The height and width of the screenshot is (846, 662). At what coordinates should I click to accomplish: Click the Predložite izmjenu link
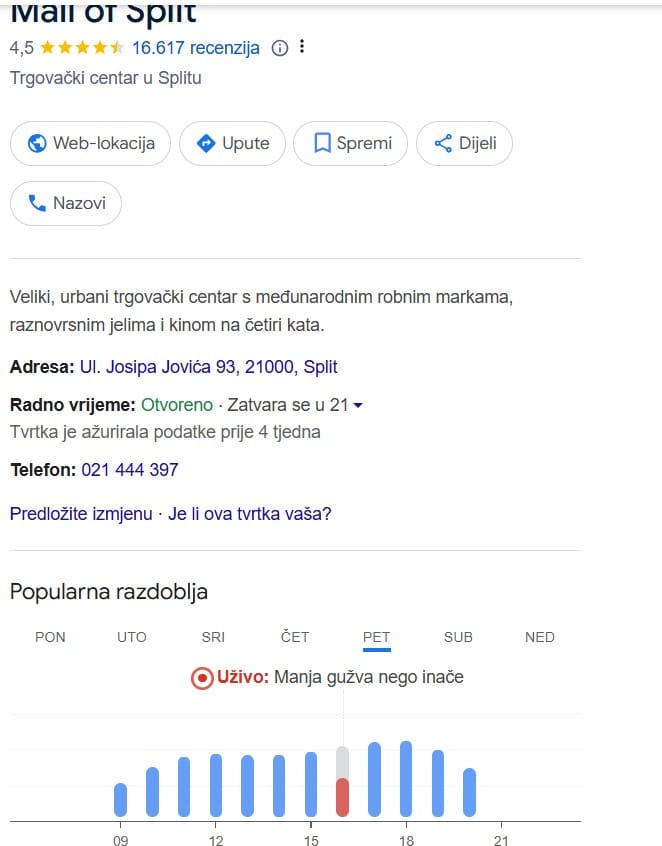point(81,514)
